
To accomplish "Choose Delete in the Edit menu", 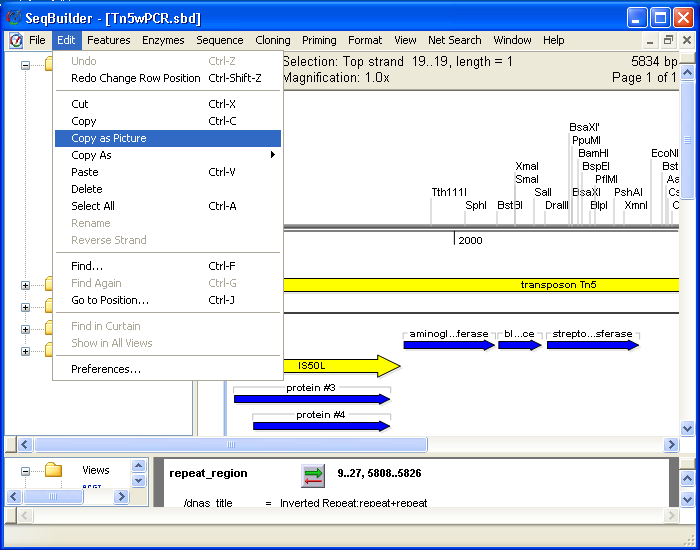I will 168,189.
